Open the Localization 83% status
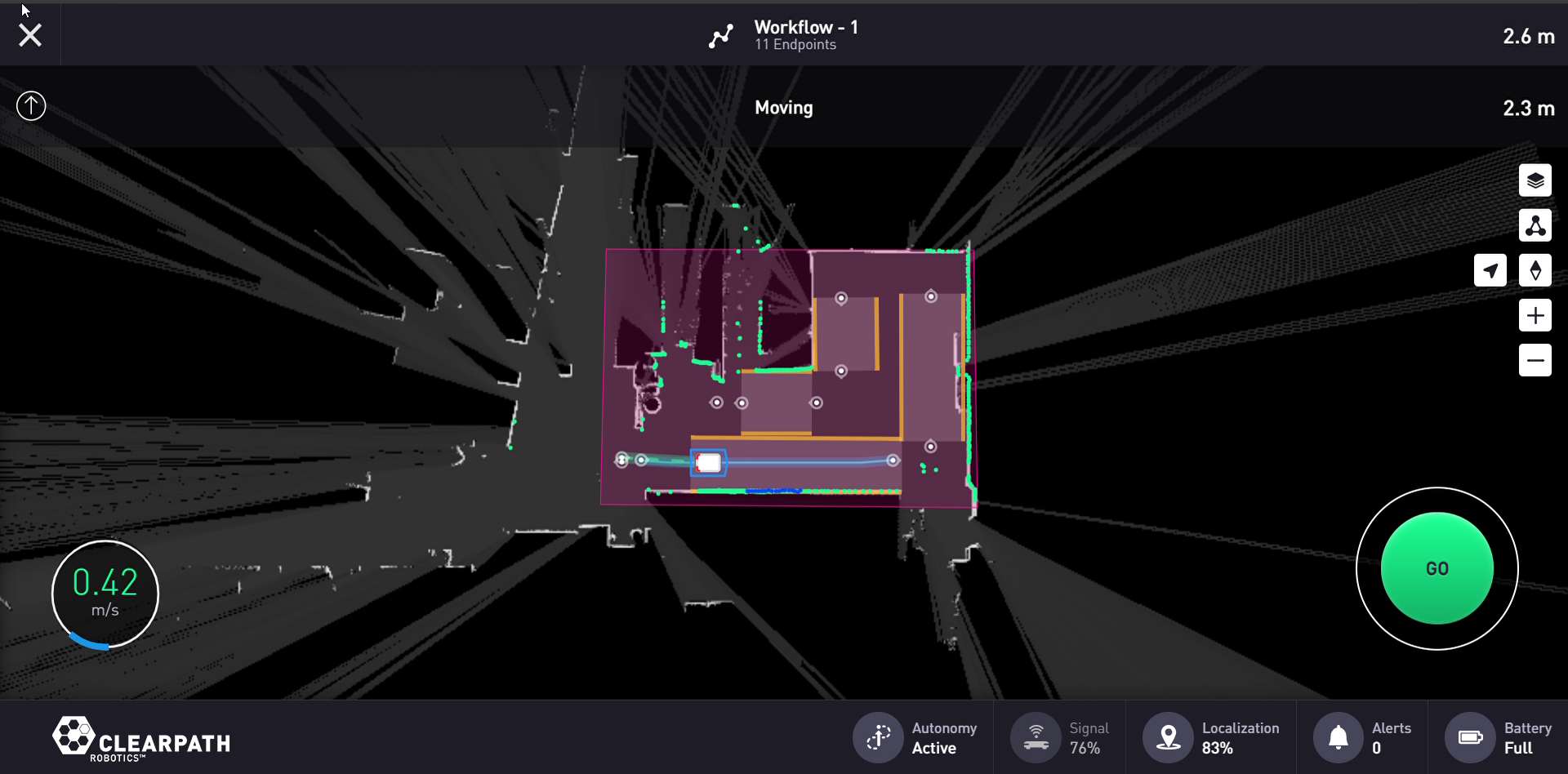Screen dimensions: 1568x774 (x=1168, y=737)
